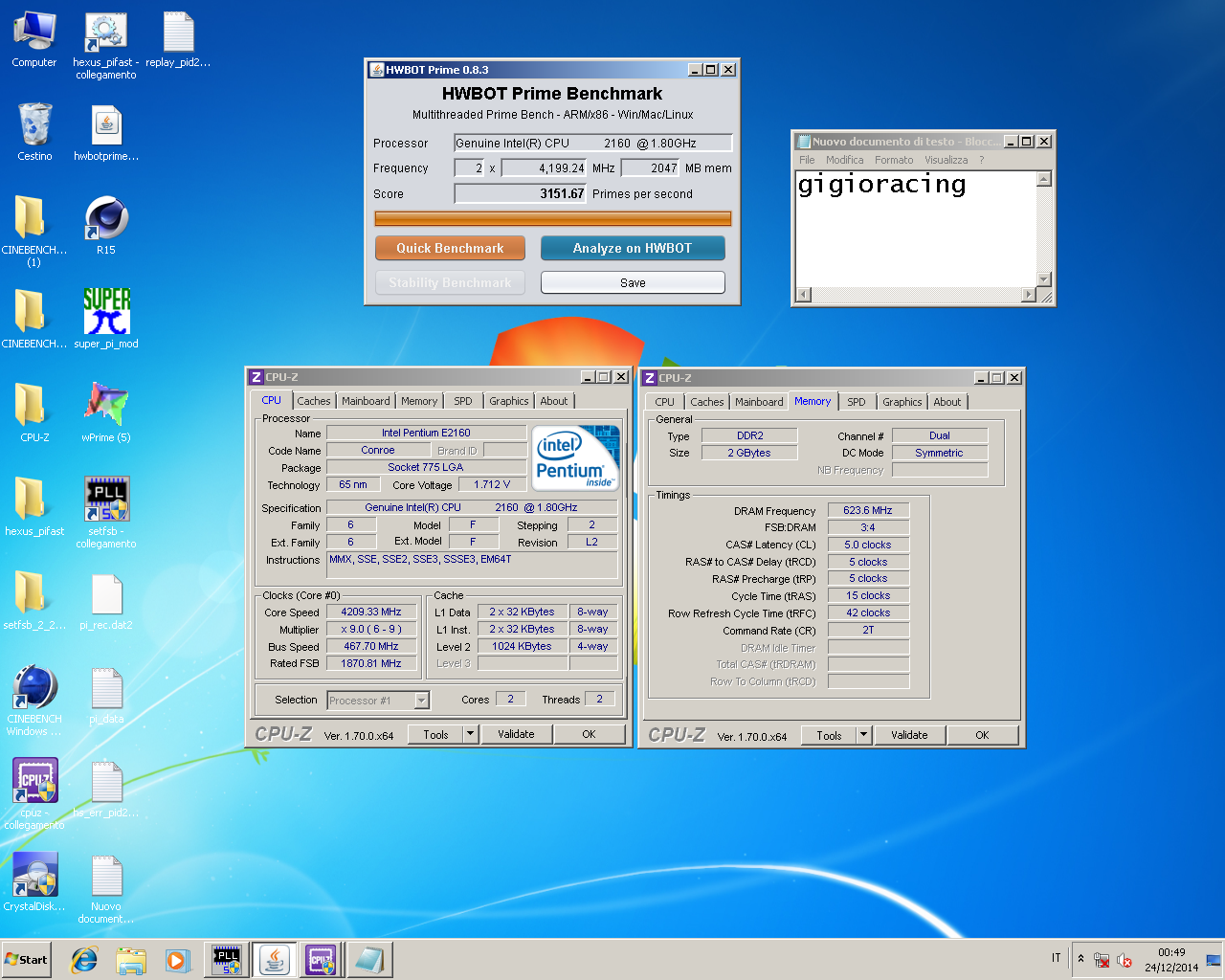Open Tools dropdown arrow in right CPU-Z
Image resolution: width=1225 pixels, height=980 pixels.
click(863, 735)
